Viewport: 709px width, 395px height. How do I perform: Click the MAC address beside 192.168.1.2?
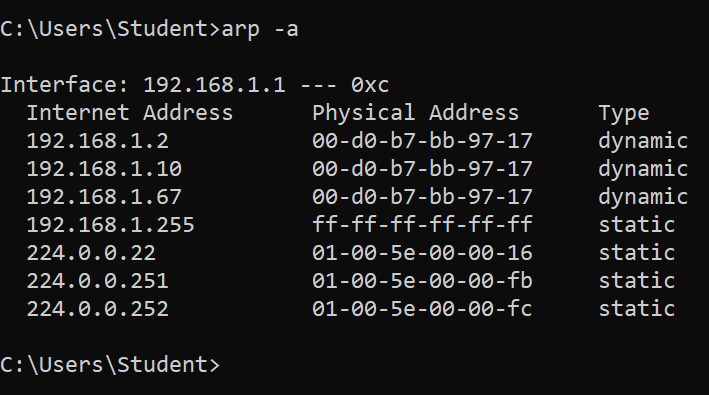[x=422, y=141]
